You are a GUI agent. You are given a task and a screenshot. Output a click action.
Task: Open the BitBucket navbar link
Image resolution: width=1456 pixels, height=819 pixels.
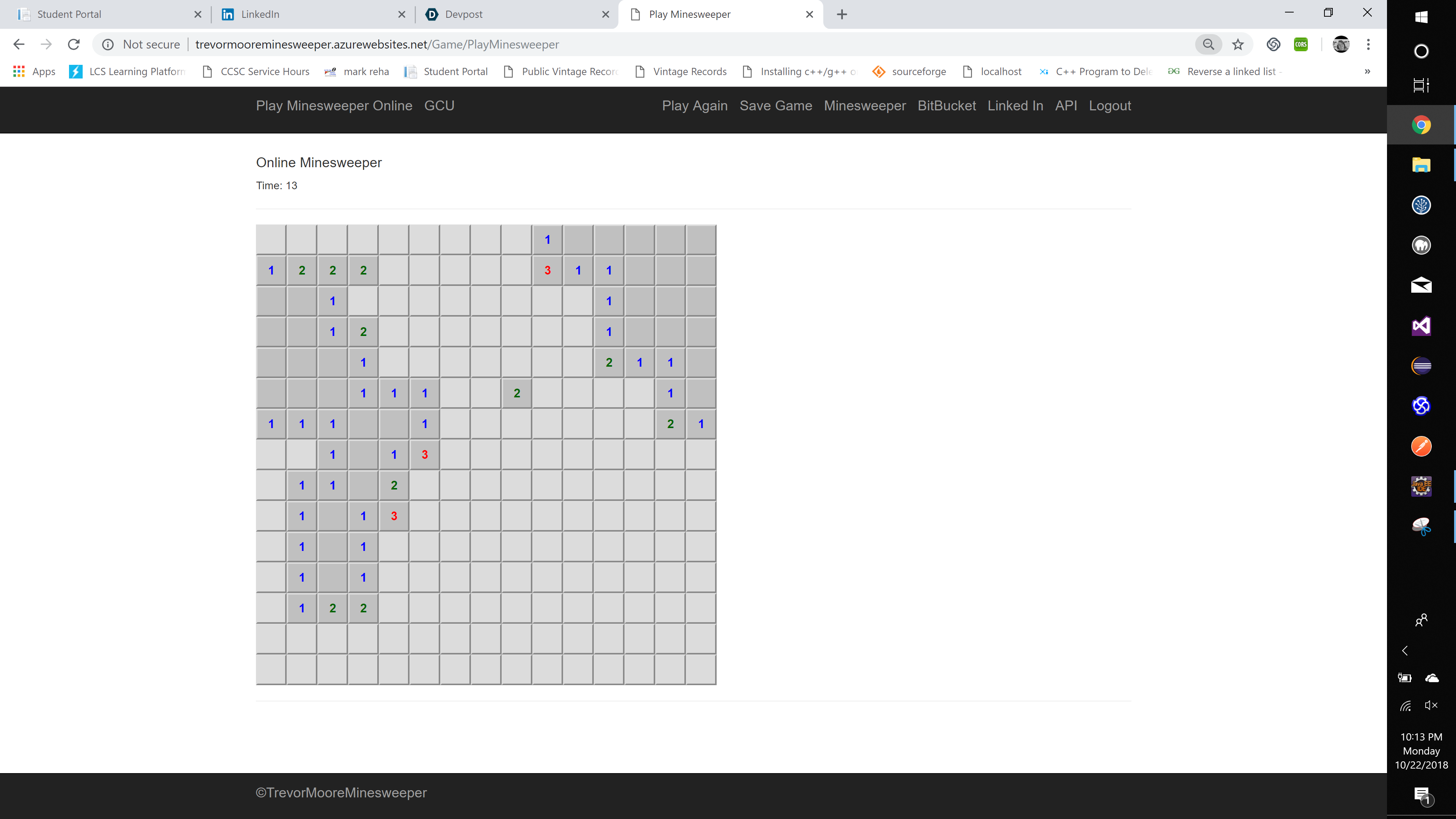[946, 106]
